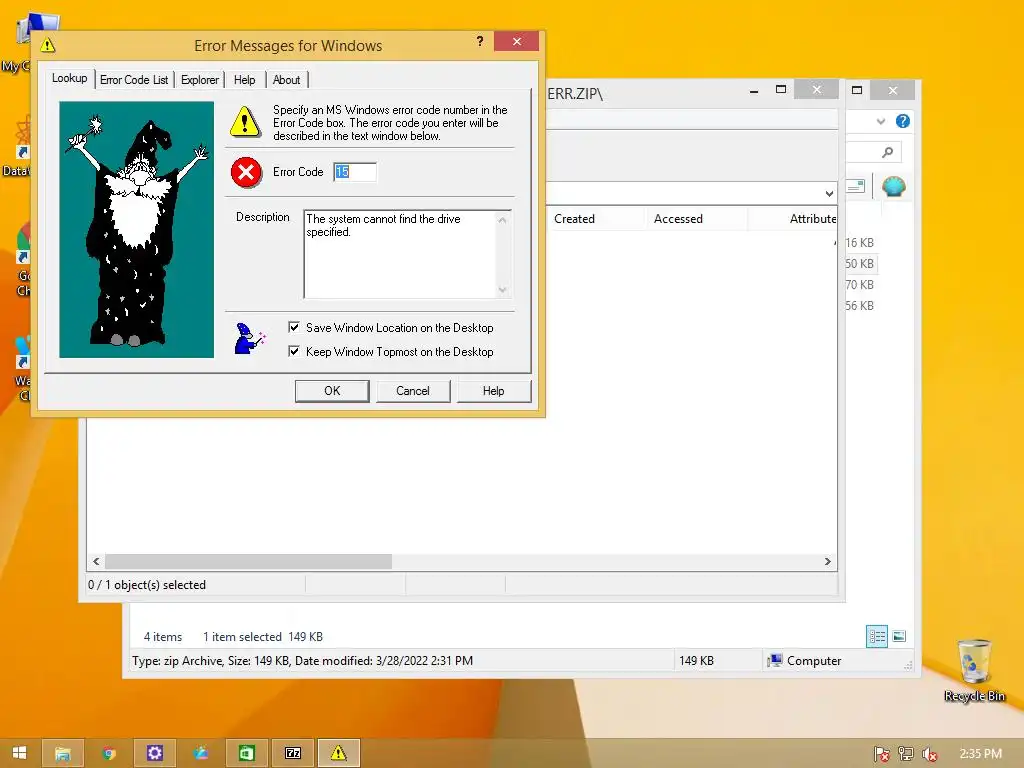Image resolution: width=1024 pixels, height=768 pixels.
Task: Click the Help button beside Cancel
Action: pos(494,391)
